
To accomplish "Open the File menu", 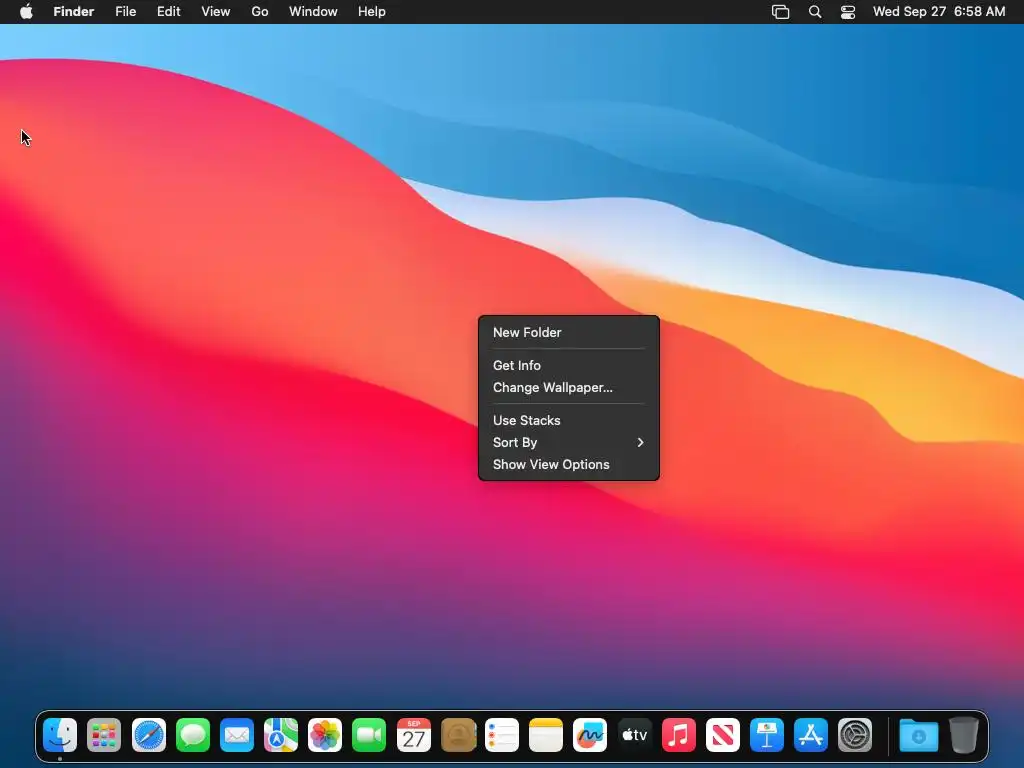I will pyautogui.click(x=125, y=12).
